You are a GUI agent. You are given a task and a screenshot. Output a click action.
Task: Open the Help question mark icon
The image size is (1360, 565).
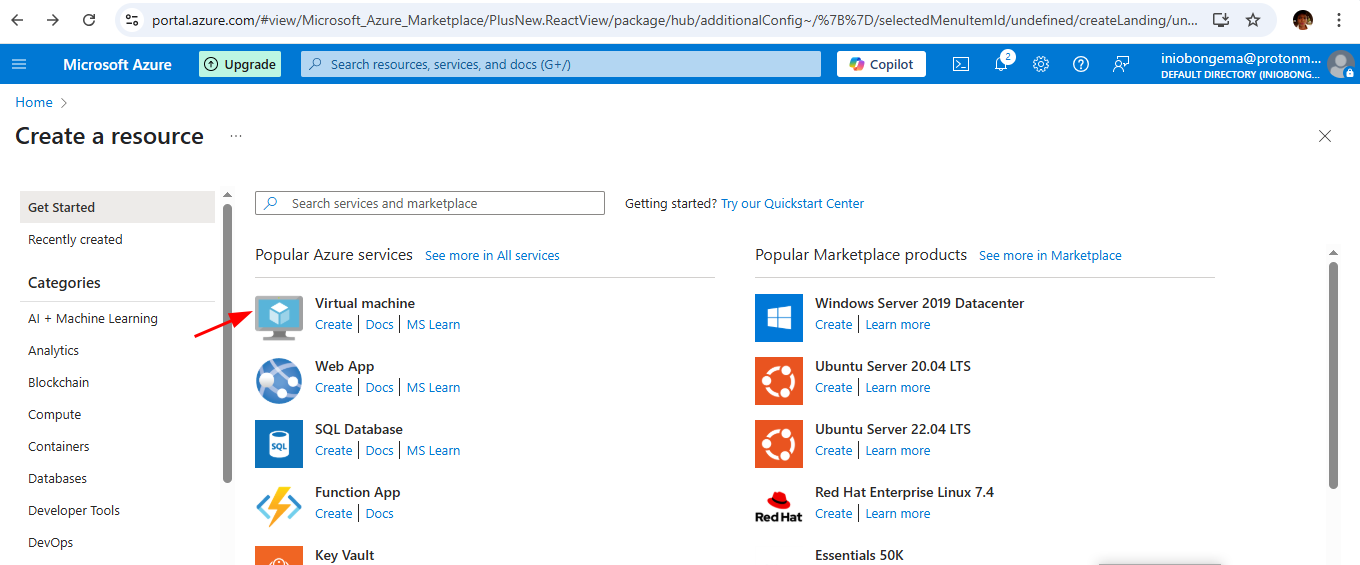coord(1081,64)
